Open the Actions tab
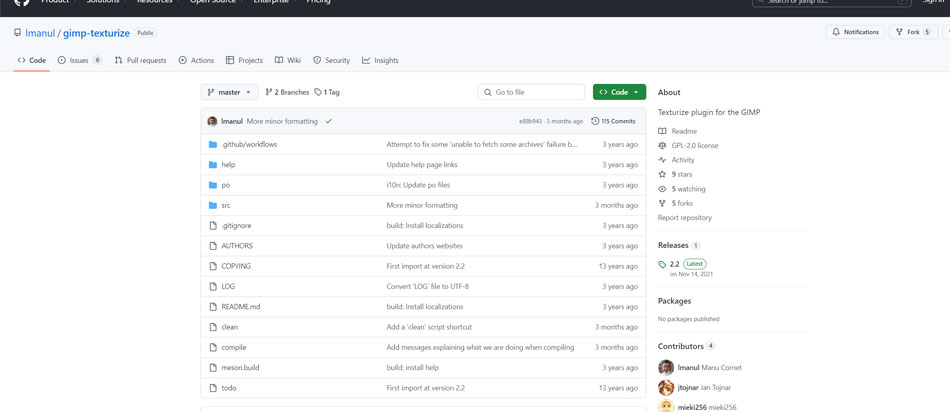The image size is (950, 412). [x=196, y=61]
